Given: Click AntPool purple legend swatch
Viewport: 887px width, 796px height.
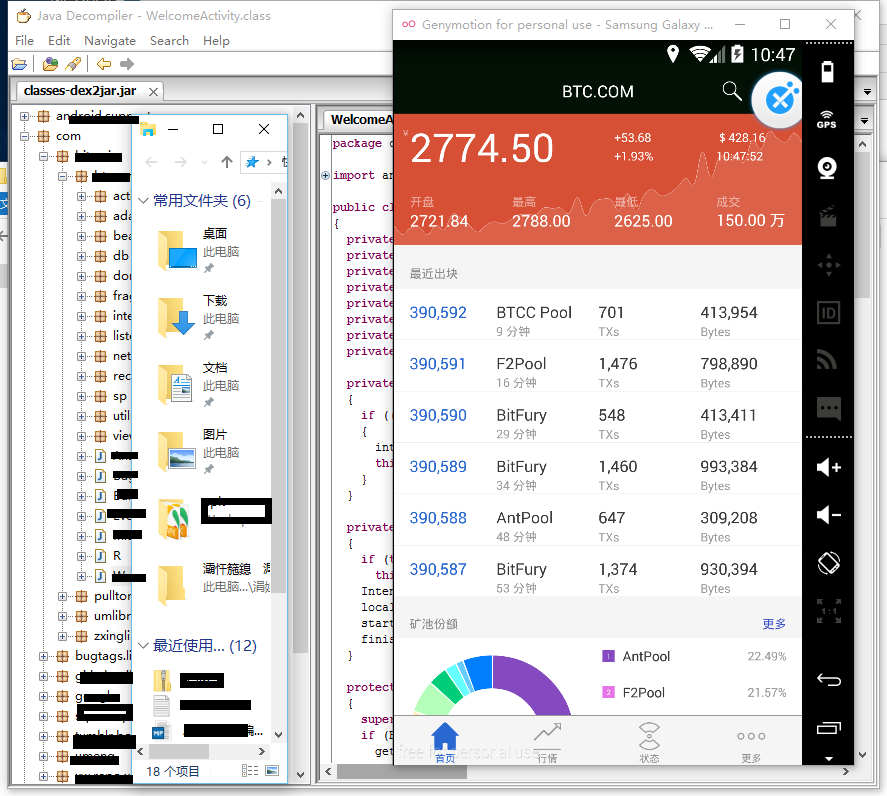Looking at the screenshot, I should click(608, 656).
